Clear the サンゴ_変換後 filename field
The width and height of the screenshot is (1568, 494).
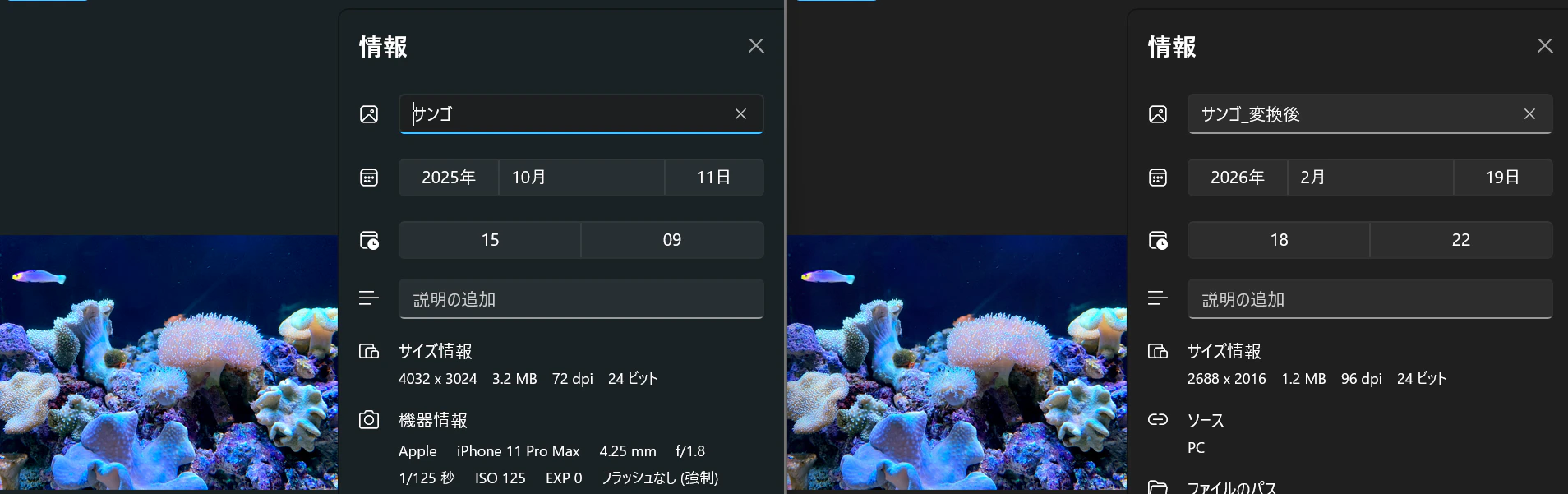(1529, 114)
